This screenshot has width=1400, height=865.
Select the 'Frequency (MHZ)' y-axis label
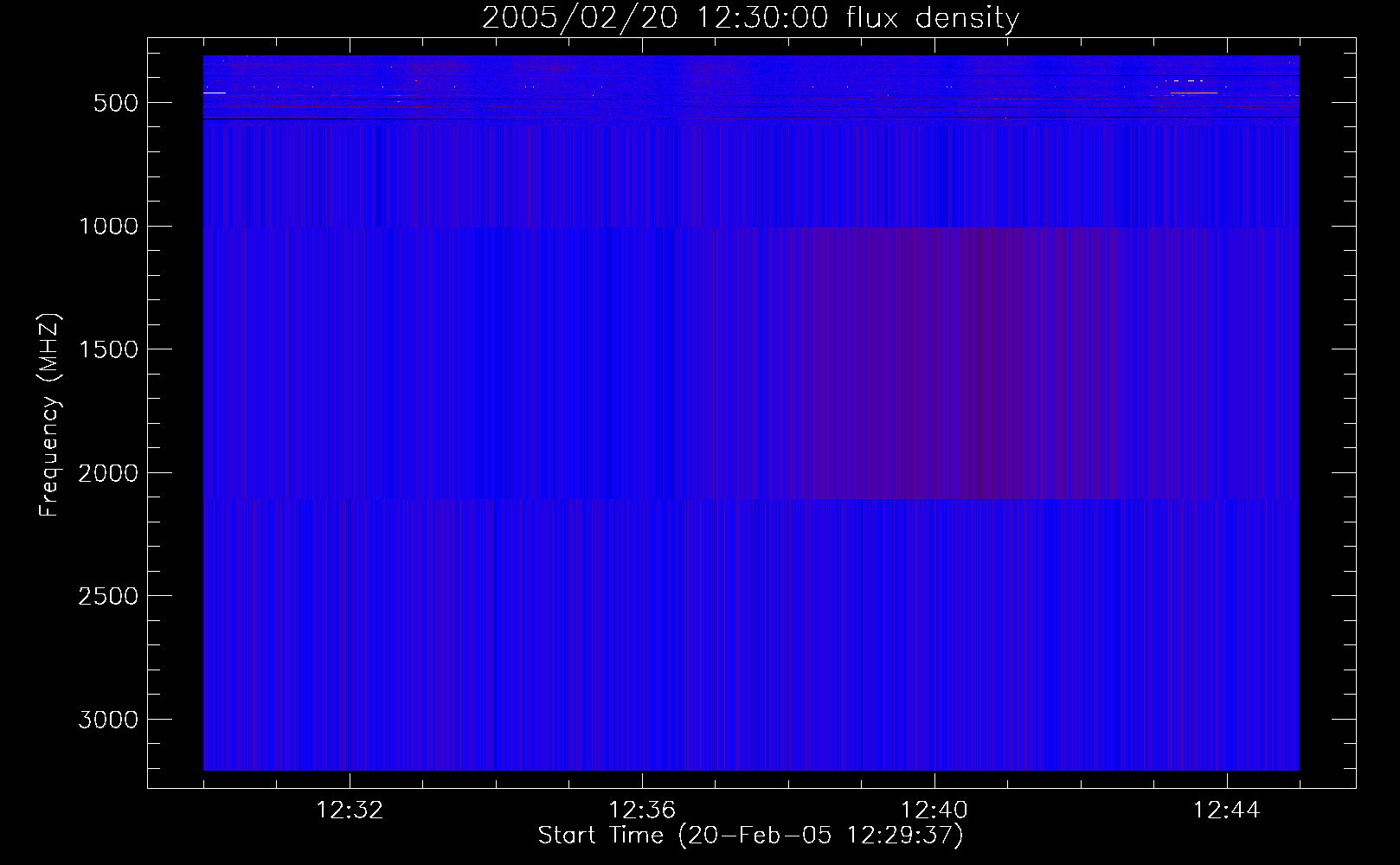50,415
